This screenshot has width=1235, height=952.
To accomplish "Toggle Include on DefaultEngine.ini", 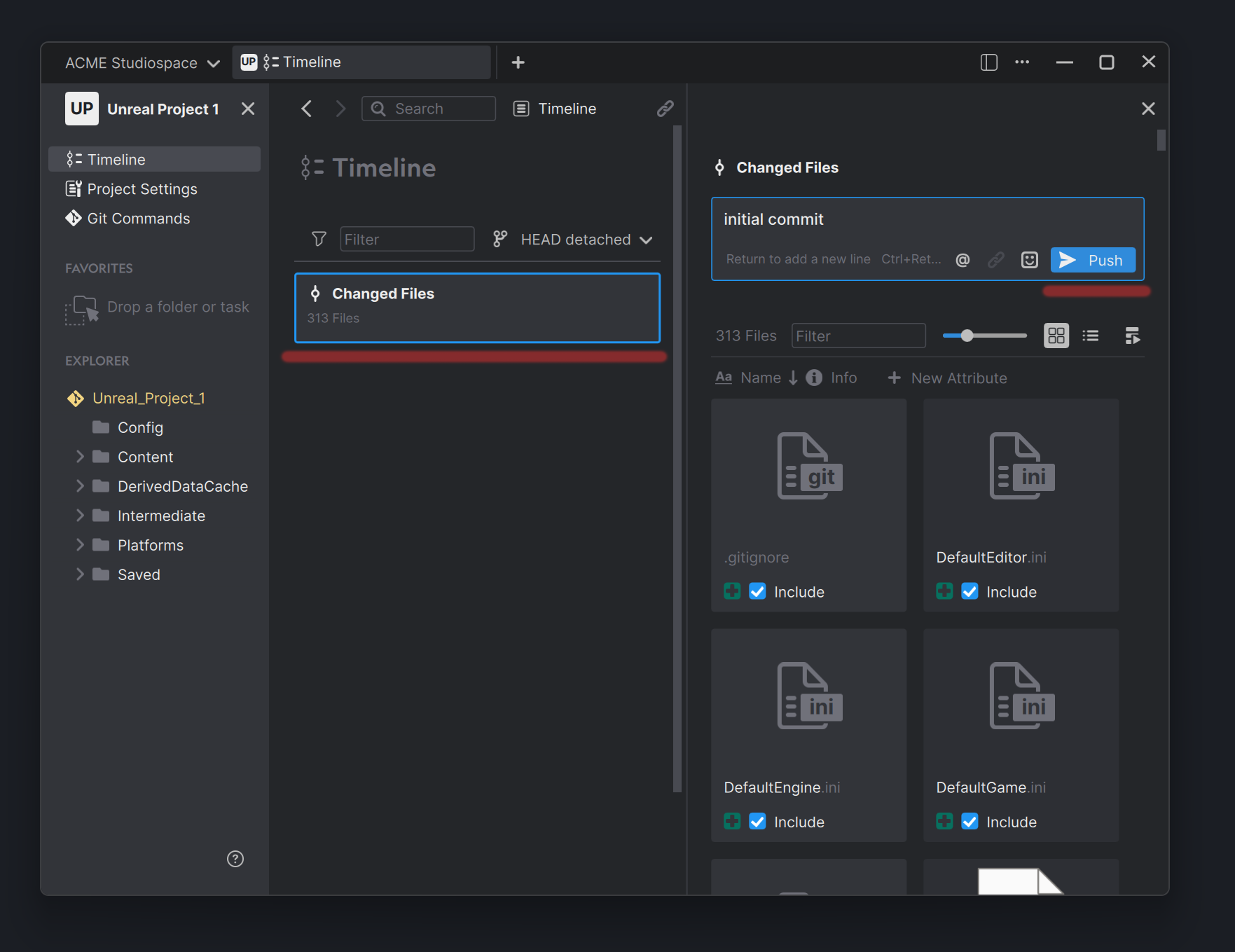I will 757,821.
